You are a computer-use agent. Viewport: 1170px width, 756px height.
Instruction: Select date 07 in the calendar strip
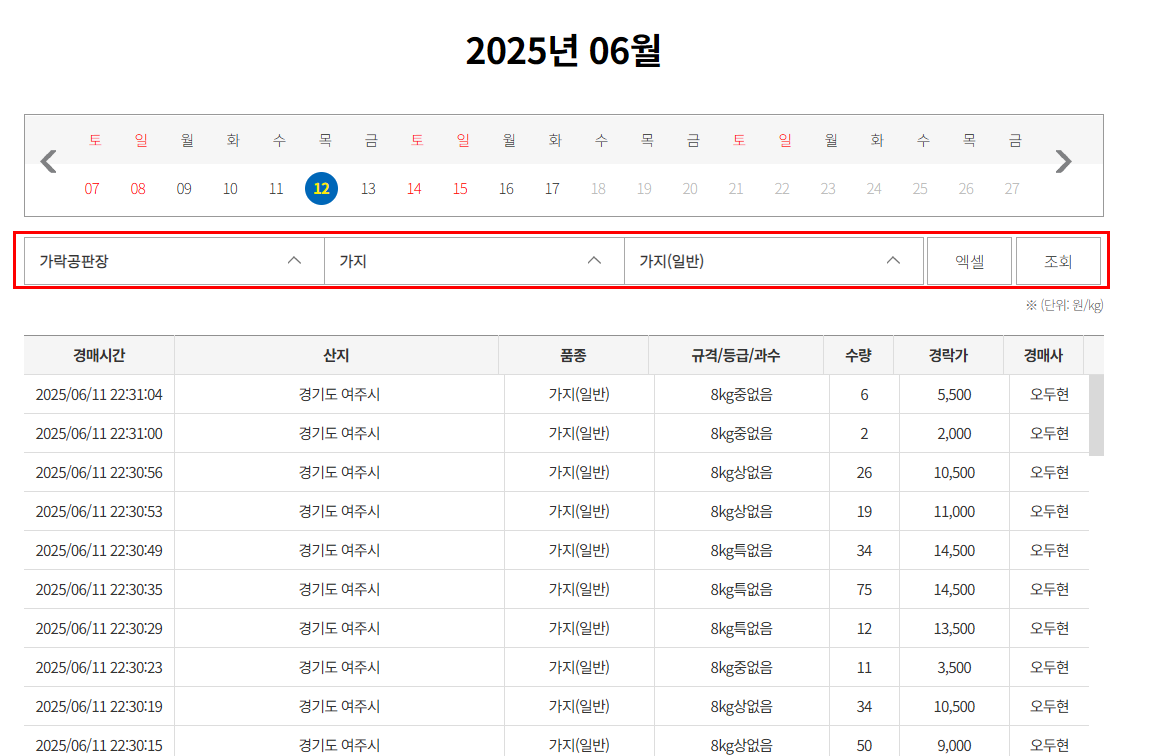(92, 189)
